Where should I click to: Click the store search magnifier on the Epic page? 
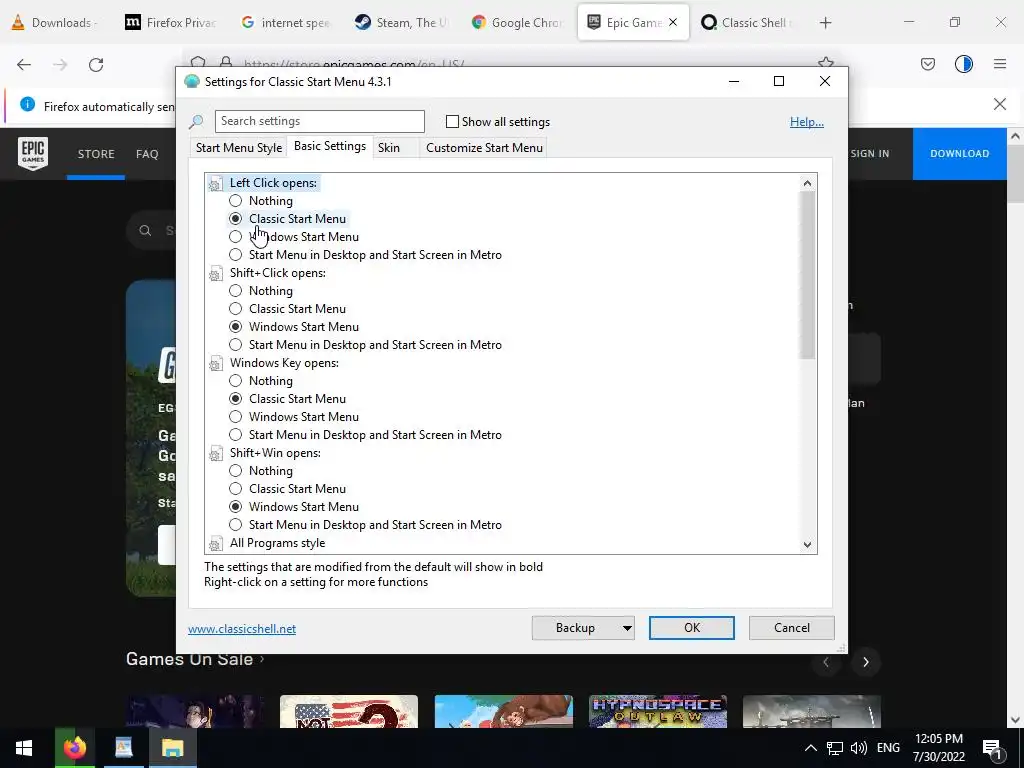[x=145, y=231]
